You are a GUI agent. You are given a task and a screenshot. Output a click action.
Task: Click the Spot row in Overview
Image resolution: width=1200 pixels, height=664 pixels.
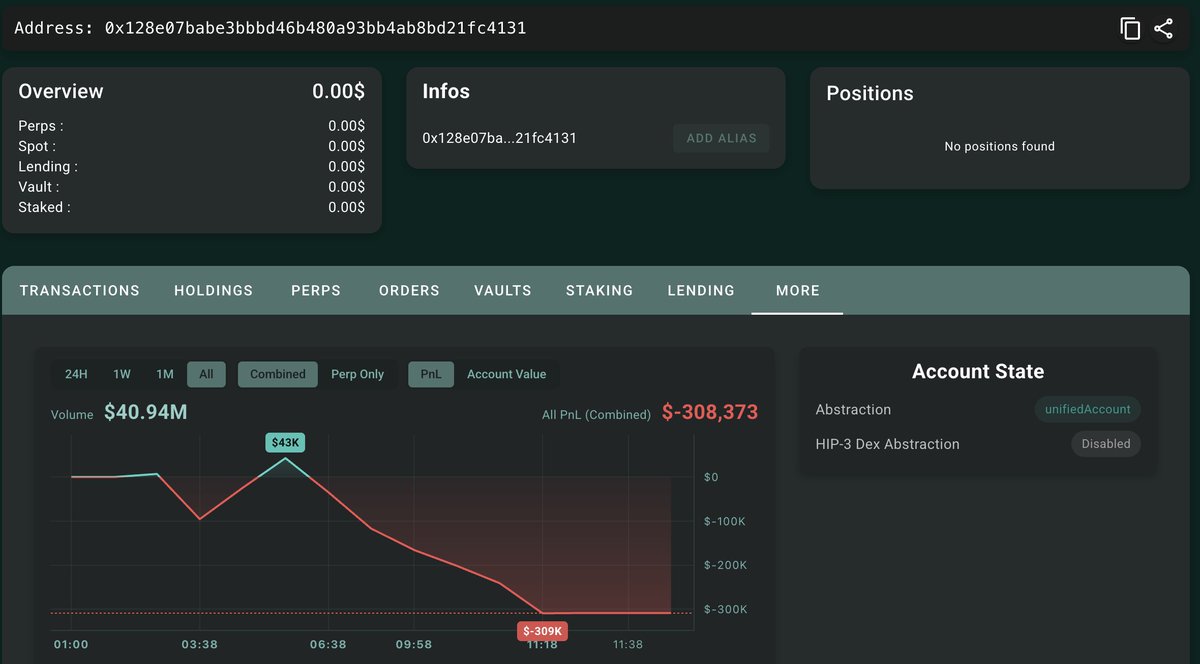(x=192, y=146)
